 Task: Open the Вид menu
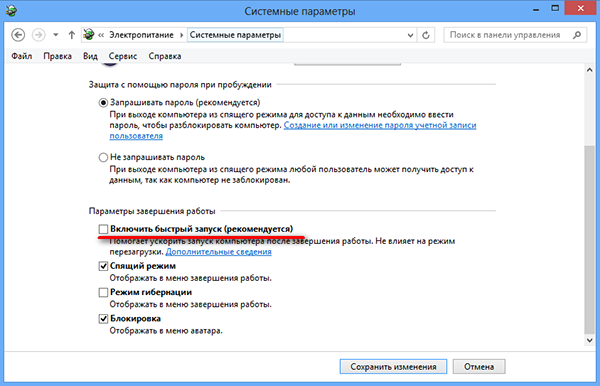pos(90,56)
